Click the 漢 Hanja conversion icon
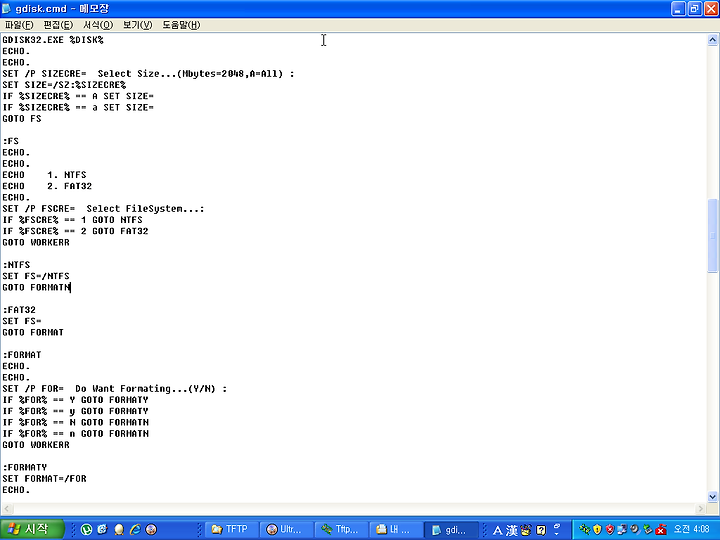The image size is (720, 540). coord(512,530)
